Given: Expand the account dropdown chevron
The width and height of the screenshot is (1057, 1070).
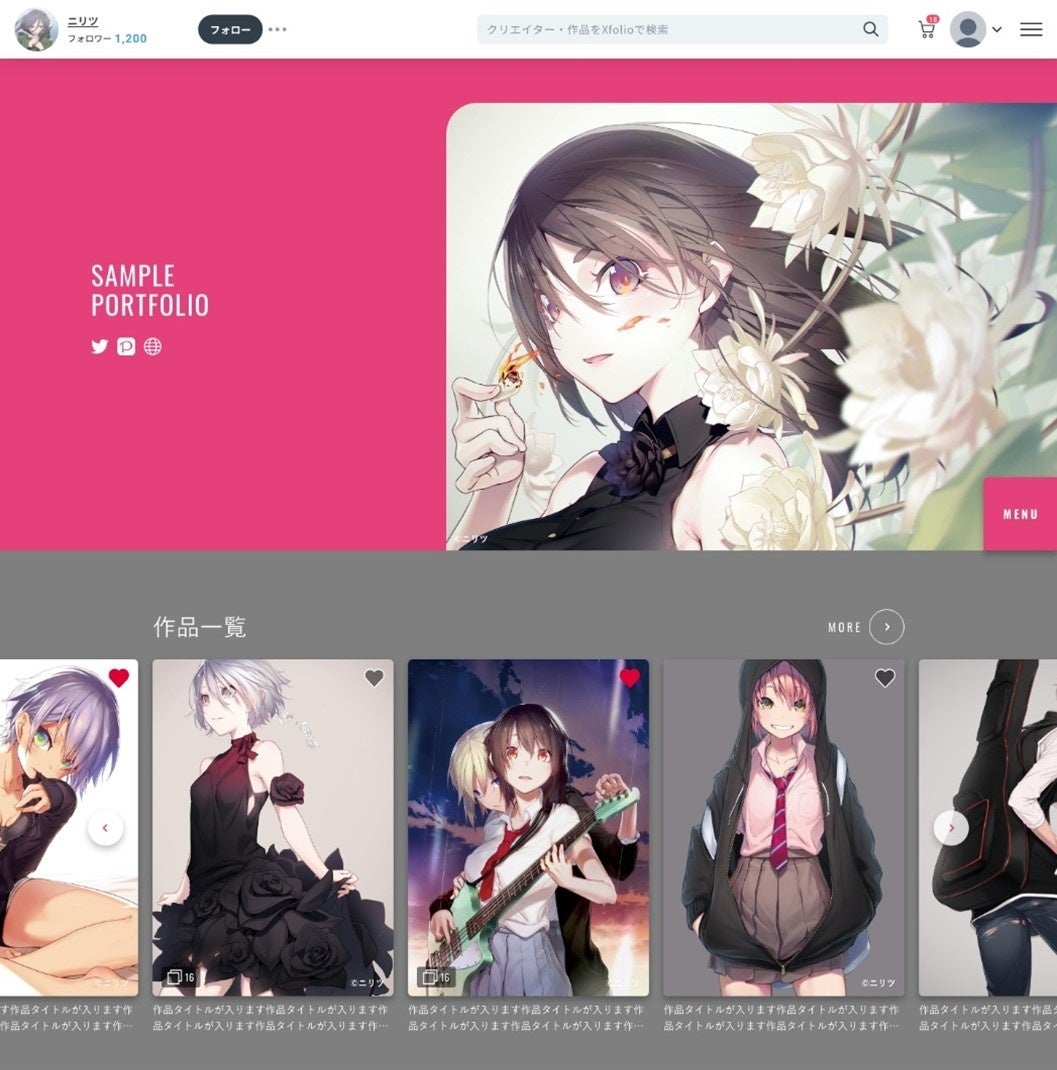Looking at the screenshot, I should [x=996, y=29].
